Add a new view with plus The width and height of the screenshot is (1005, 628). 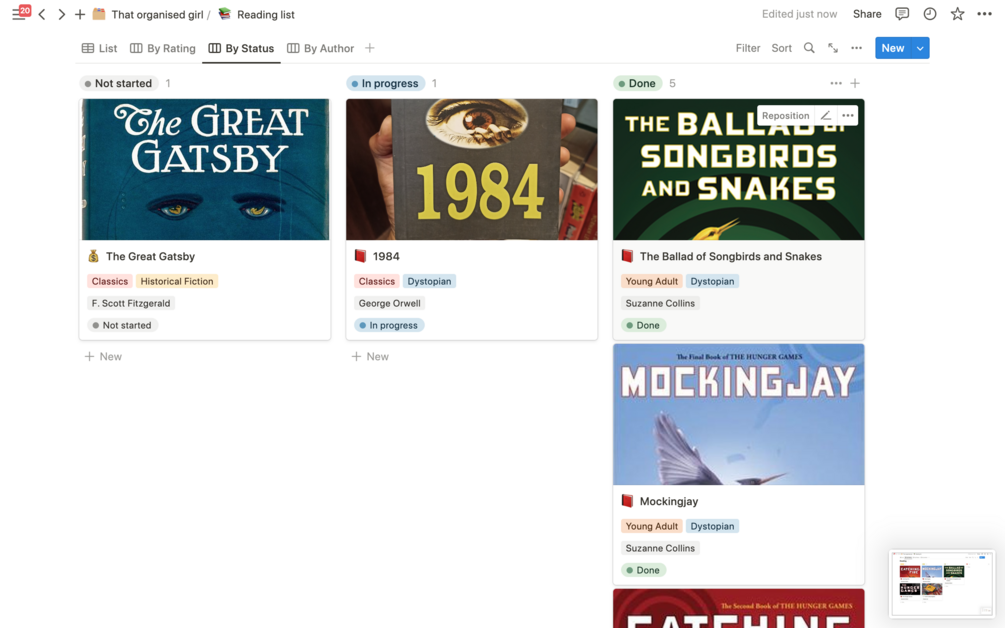tap(370, 48)
